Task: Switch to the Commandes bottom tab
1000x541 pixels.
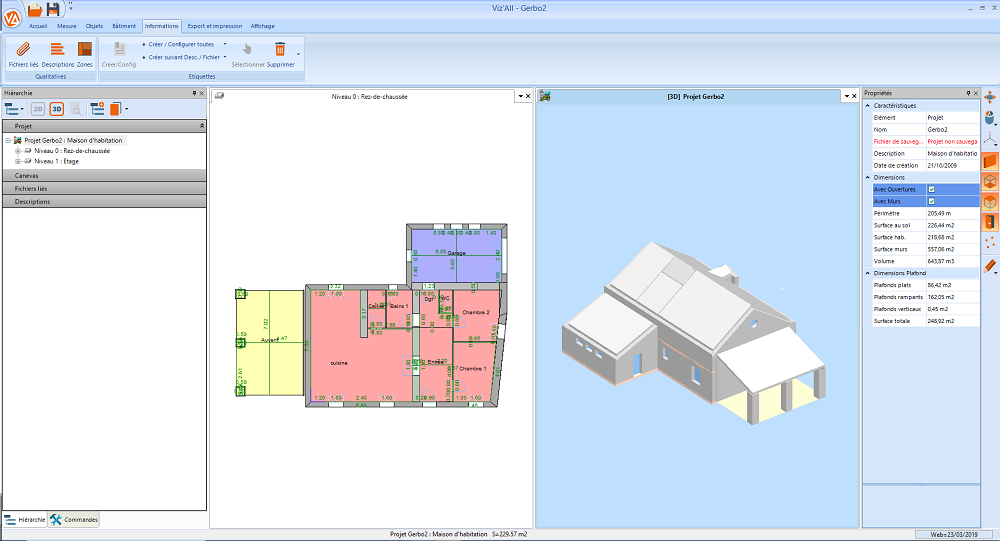Action: 75,519
